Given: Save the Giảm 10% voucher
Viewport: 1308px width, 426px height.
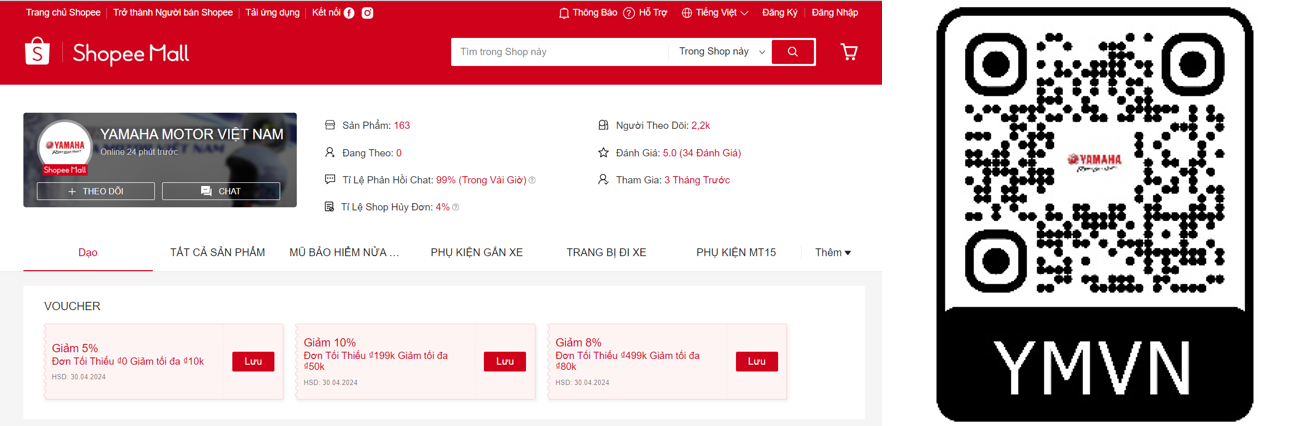Looking at the screenshot, I should [505, 362].
